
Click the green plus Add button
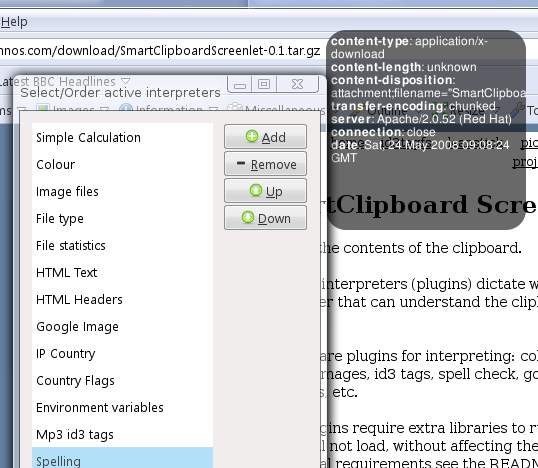pyautogui.click(x=265, y=137)
